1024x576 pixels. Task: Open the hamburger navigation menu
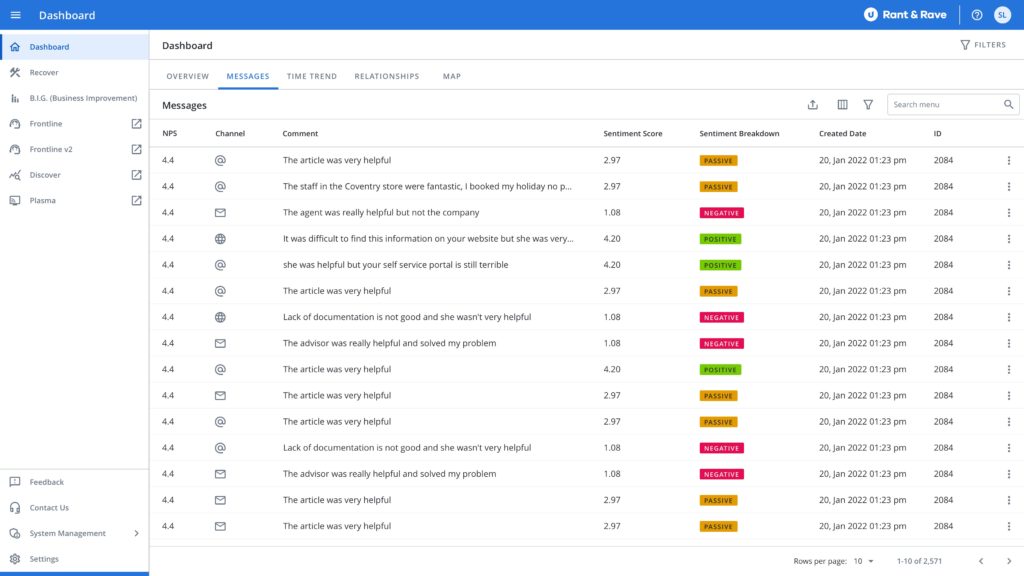(x=16, y=15)
